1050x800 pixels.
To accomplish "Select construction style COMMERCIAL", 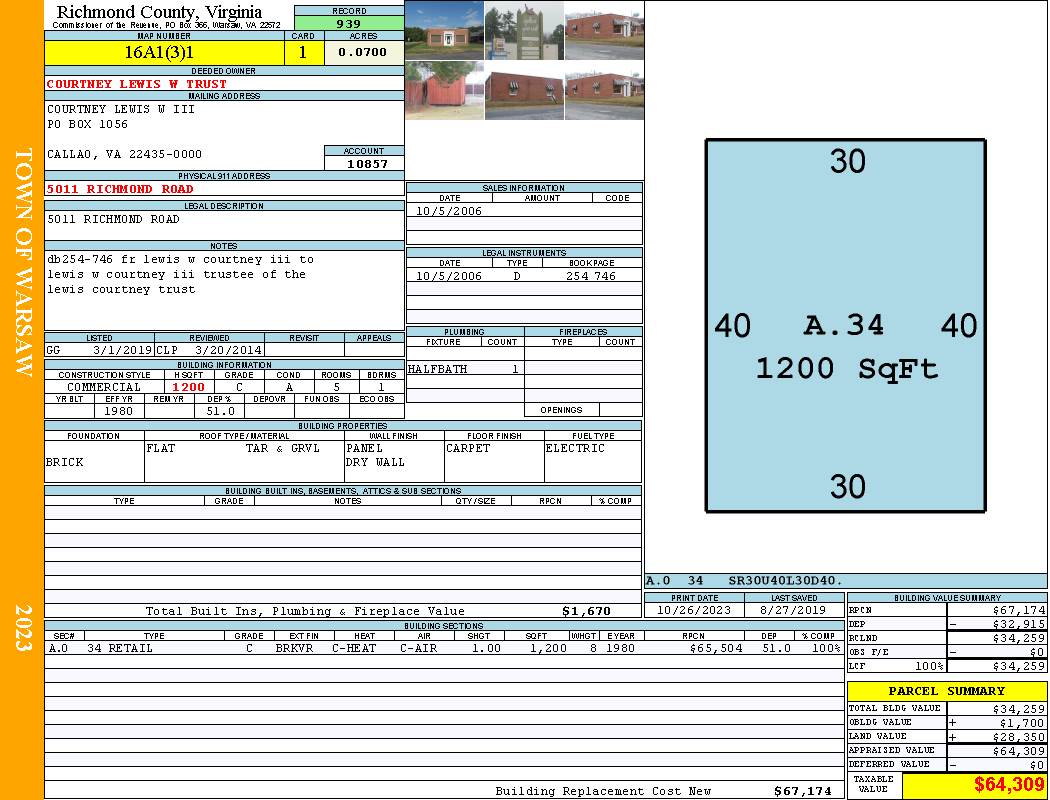I will coord(104,388).
